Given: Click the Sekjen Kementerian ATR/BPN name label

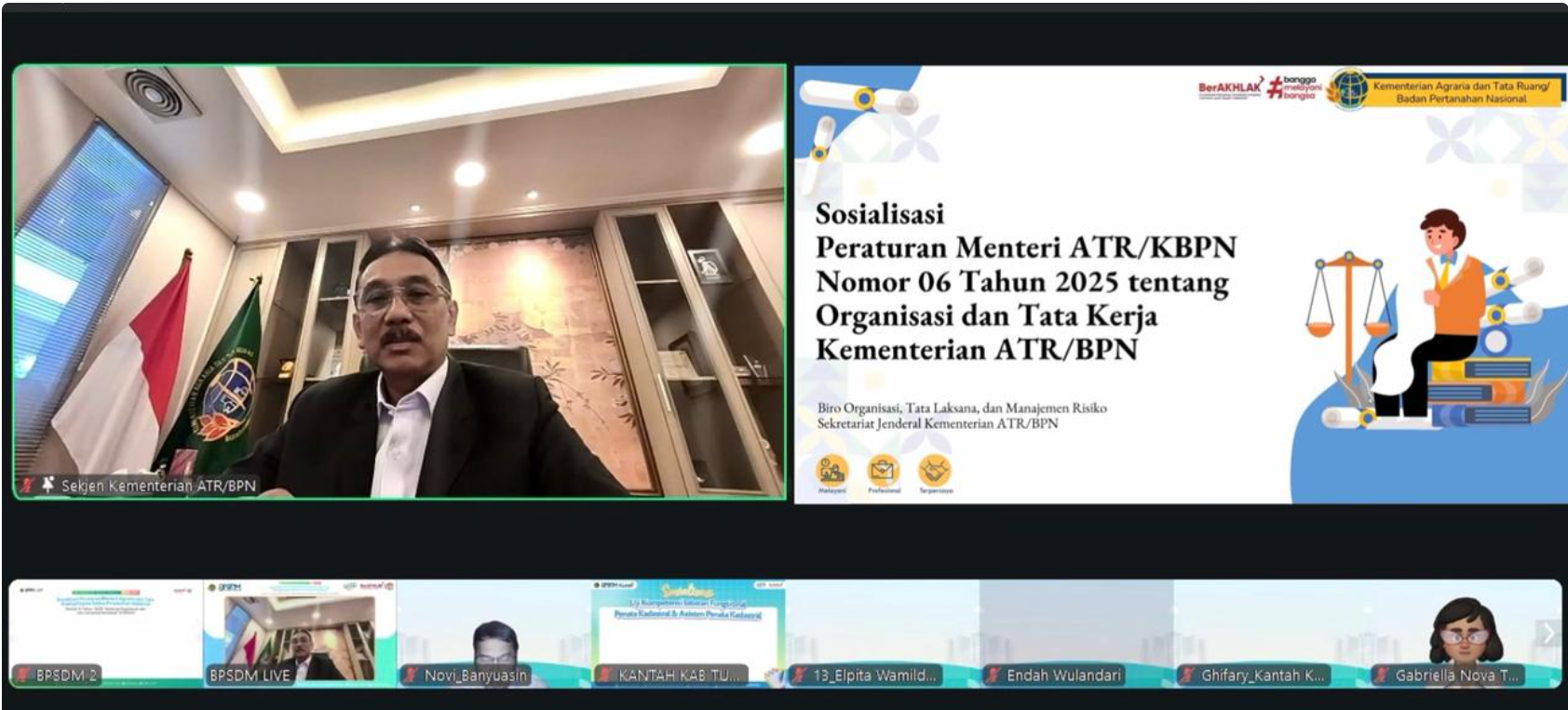Looking at the screenshot, I should pos(158,485).
